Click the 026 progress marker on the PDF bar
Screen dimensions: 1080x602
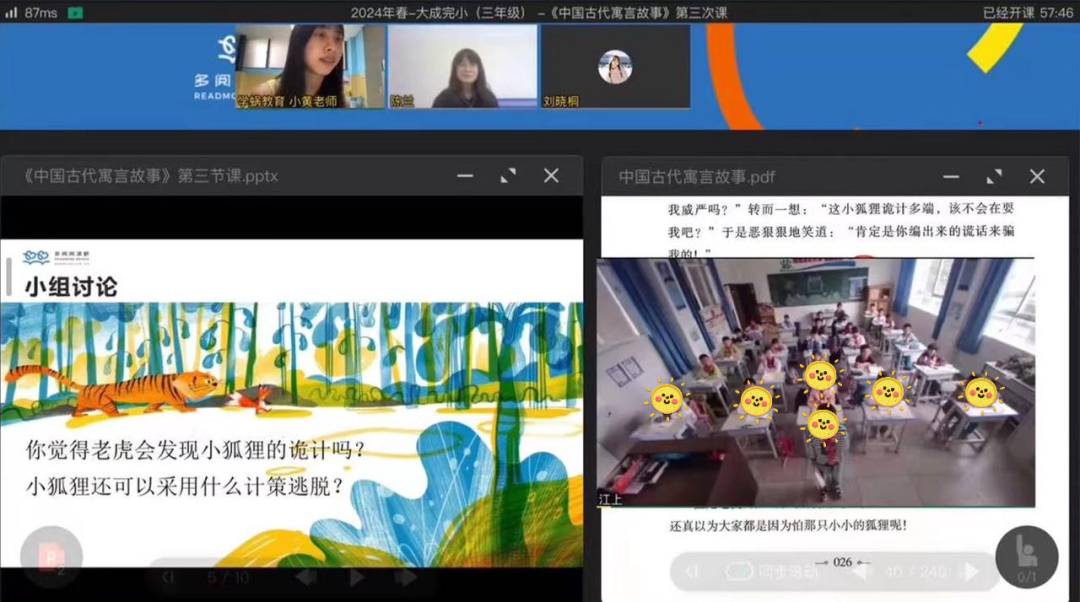(845, 563)
